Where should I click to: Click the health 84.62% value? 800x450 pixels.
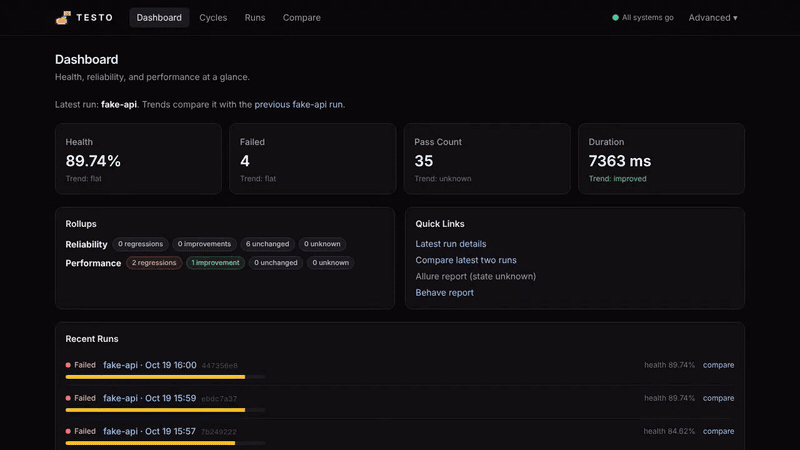(x=669, y=431)
